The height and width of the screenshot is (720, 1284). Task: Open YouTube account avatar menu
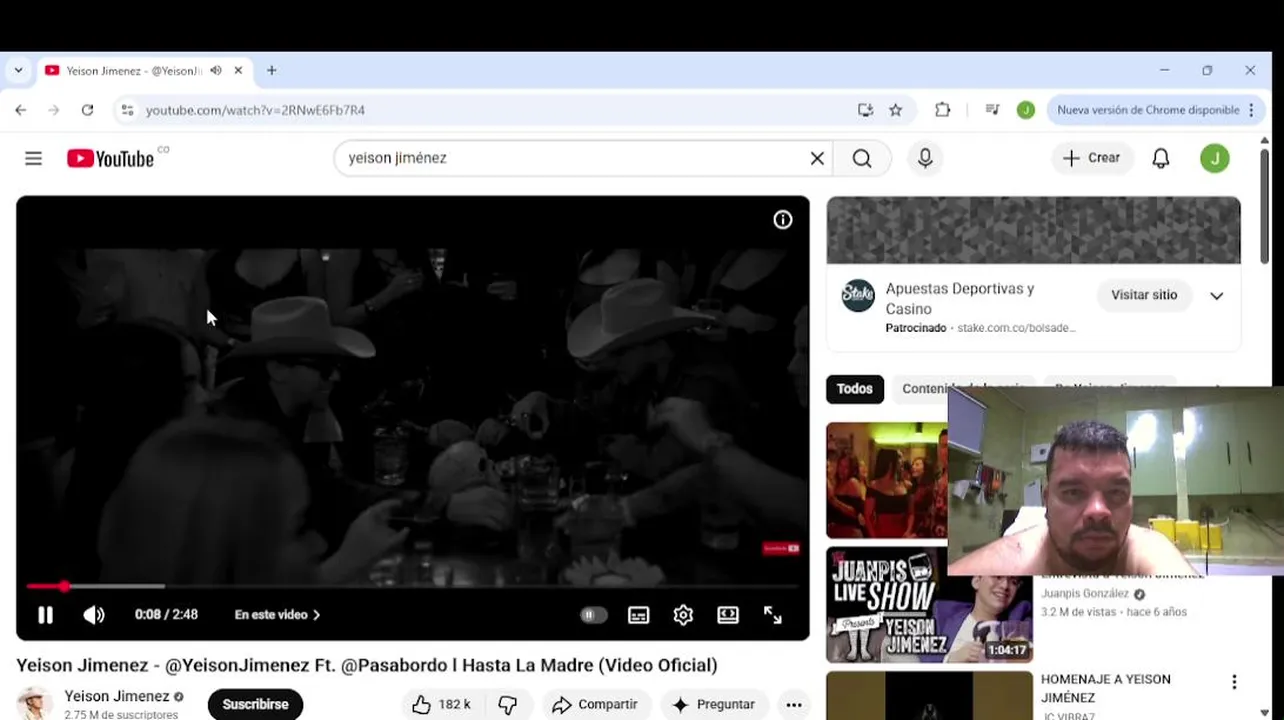click(x=1215, y=158)
